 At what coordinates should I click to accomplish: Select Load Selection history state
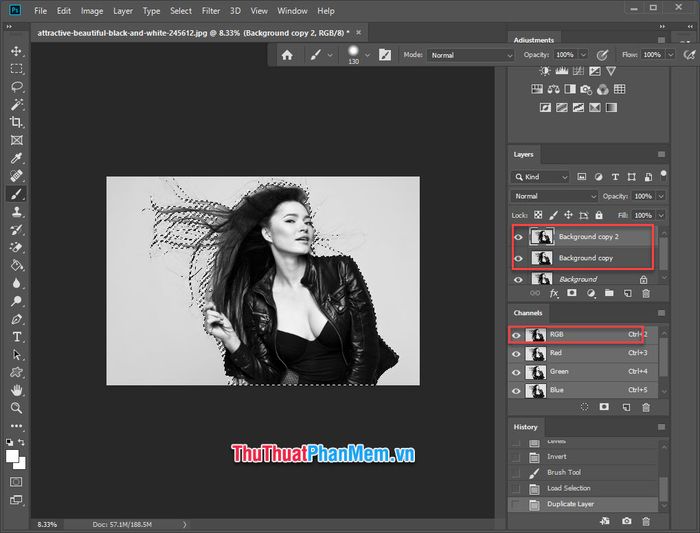click(x=583, y=488)
